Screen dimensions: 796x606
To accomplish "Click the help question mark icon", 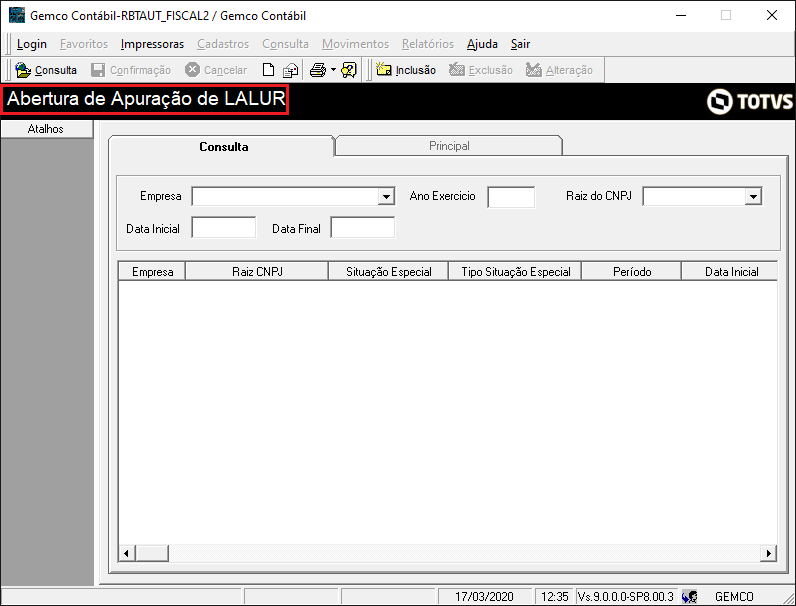I will click(x=349, y=70).
